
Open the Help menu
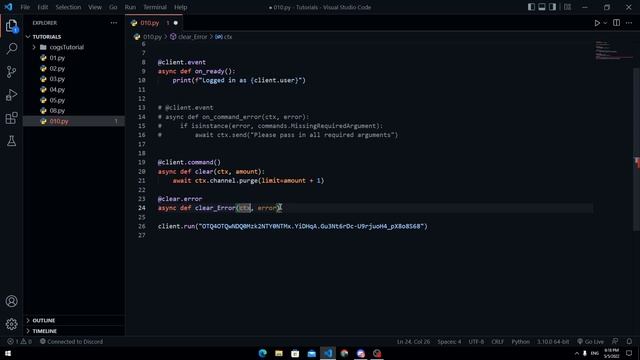180,7
